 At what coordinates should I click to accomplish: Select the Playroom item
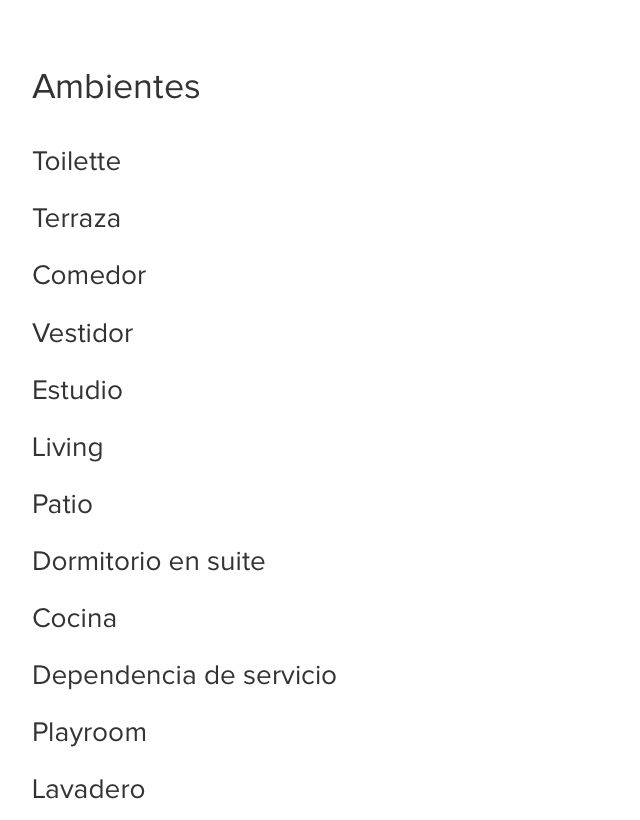click(x=89, y=733)
